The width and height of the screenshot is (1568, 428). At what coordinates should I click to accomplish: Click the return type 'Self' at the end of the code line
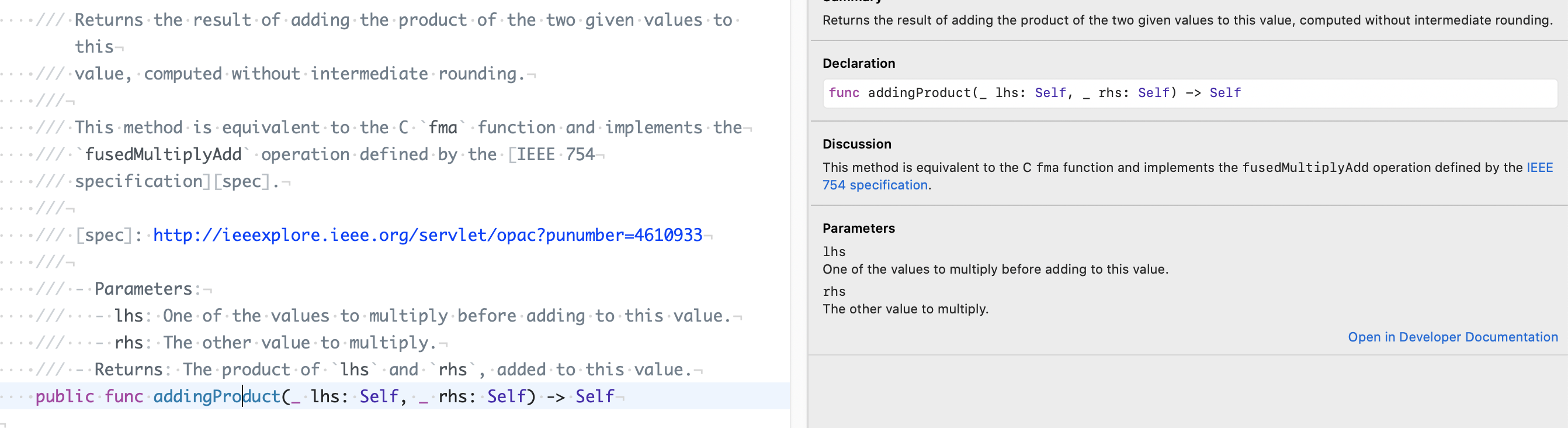tap(595, 396)
